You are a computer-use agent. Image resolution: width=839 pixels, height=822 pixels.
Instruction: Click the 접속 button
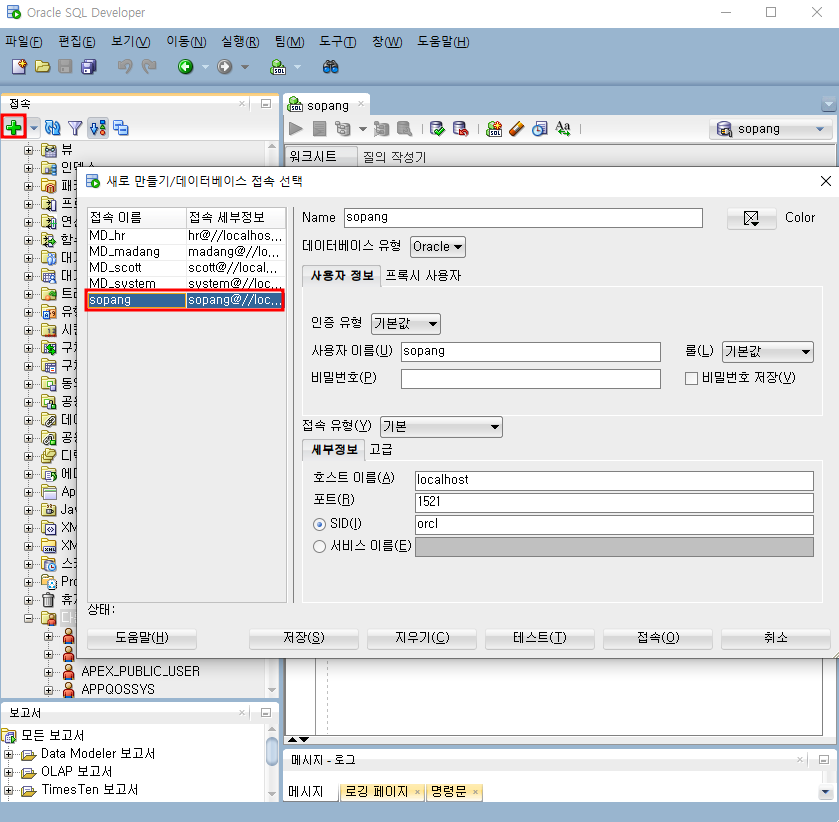pyautogui.click(x=658, y=638)
